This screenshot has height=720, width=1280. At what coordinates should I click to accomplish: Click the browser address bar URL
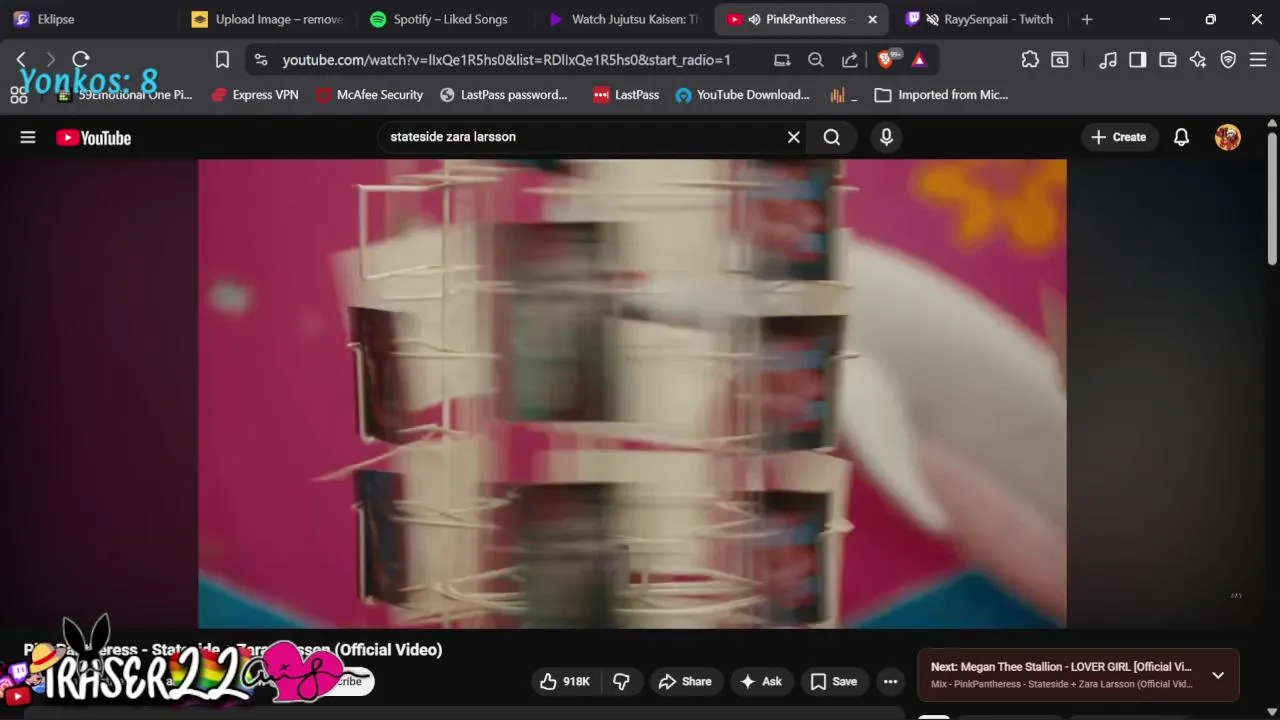506,60
